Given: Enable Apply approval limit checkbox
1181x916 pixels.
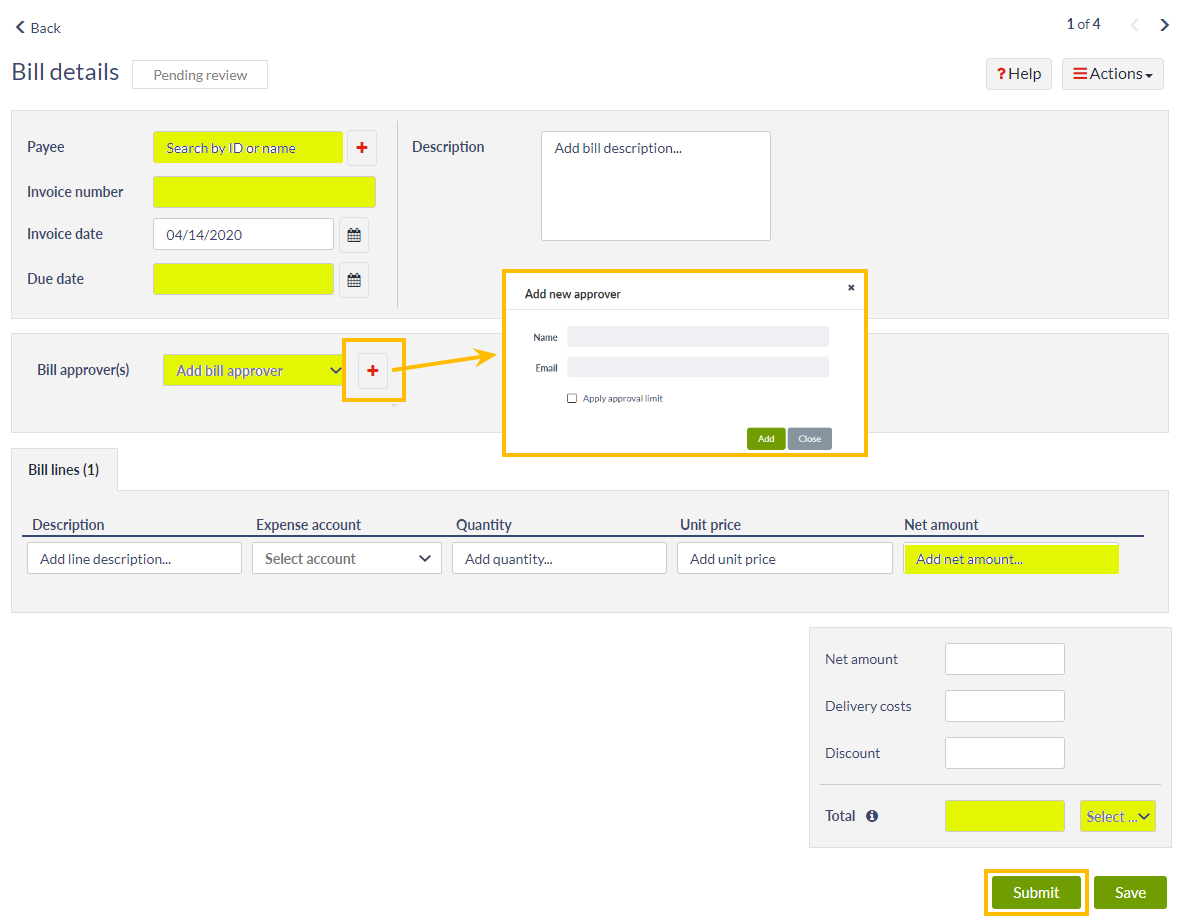Looking at the screenshot, I should pyautogui.click(x=572, y=398).
